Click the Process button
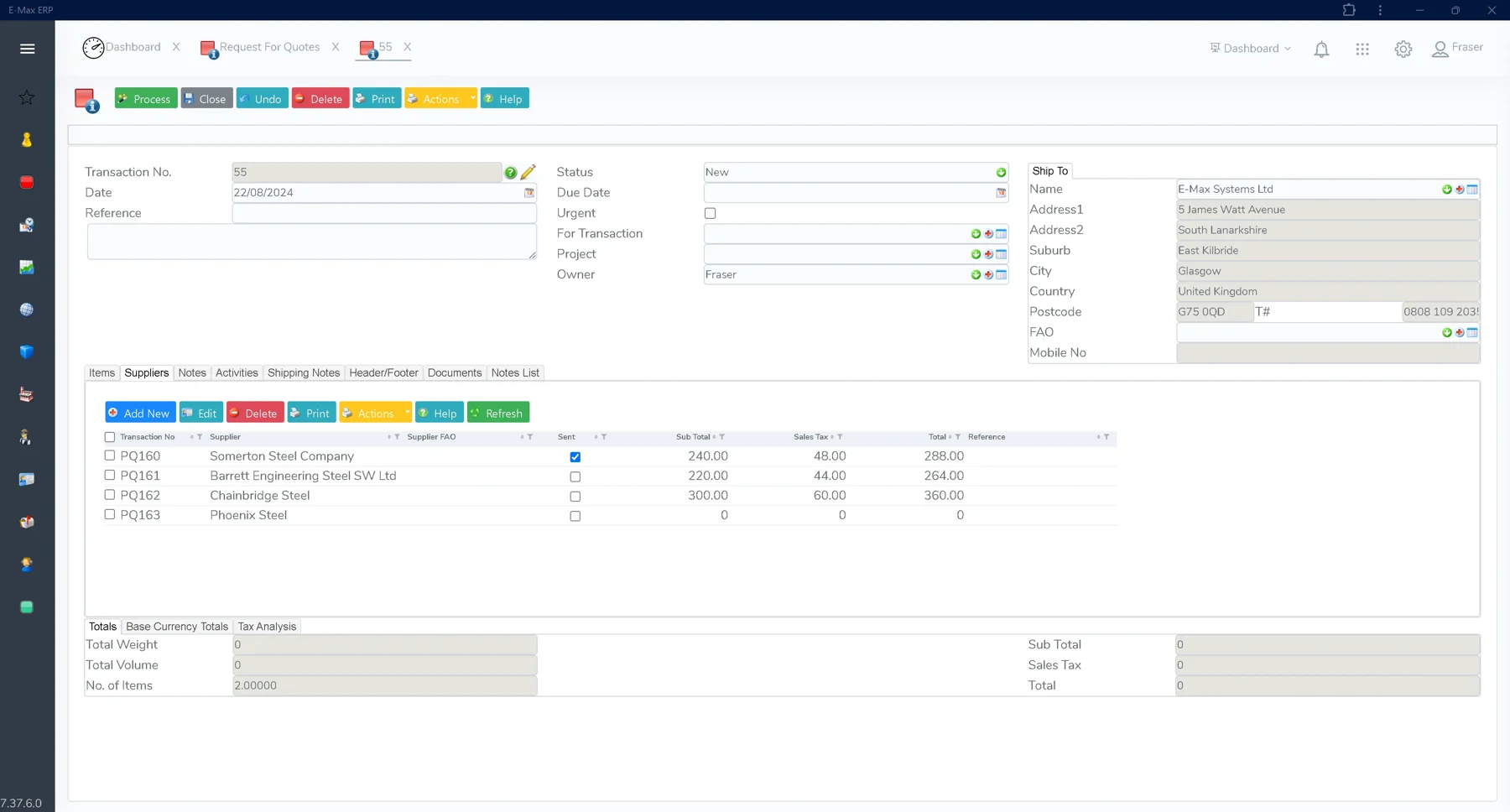1510x812 pixels. (x=146, y=98)
